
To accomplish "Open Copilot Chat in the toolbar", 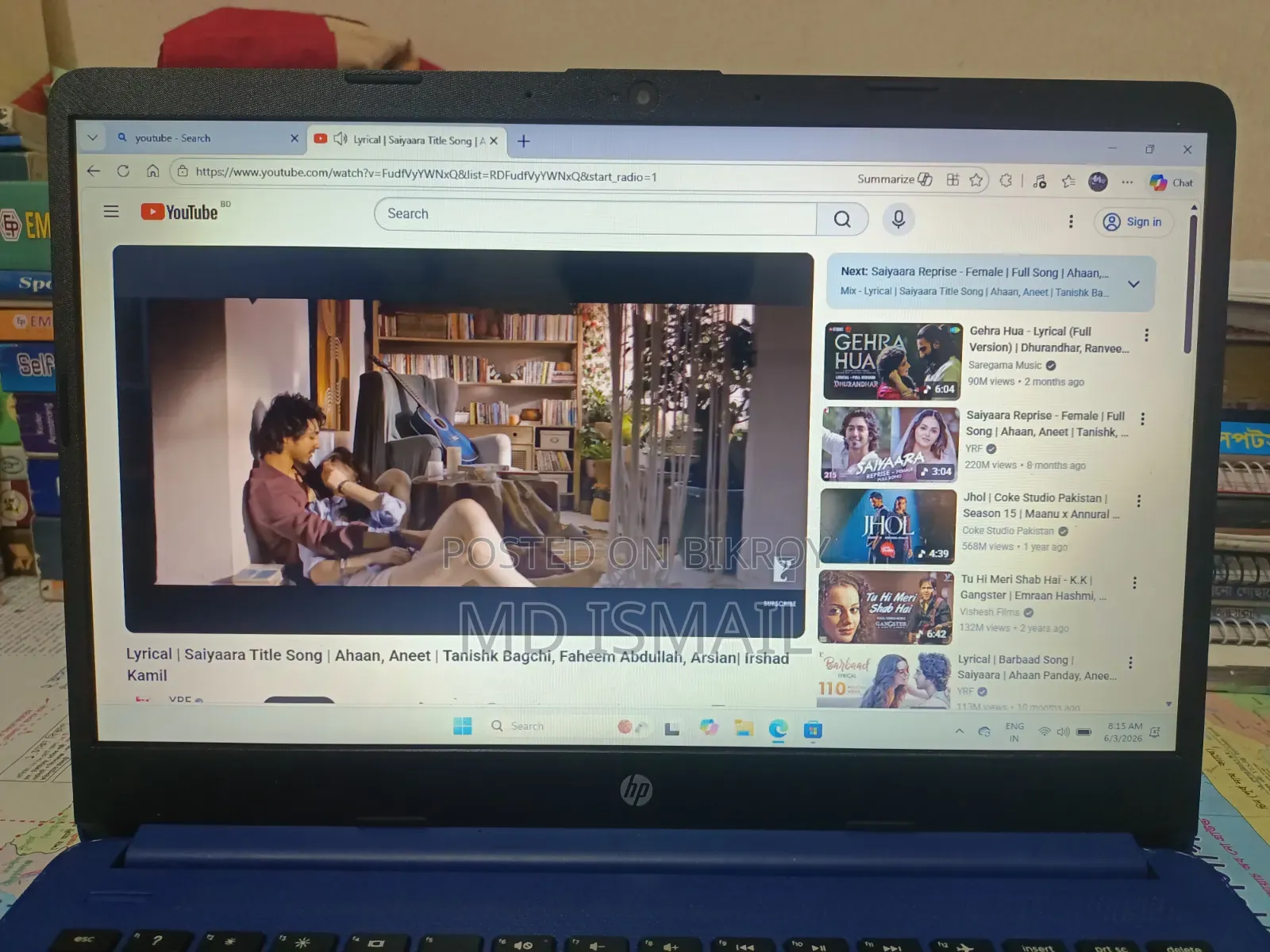I will [x=1172, y=182].
